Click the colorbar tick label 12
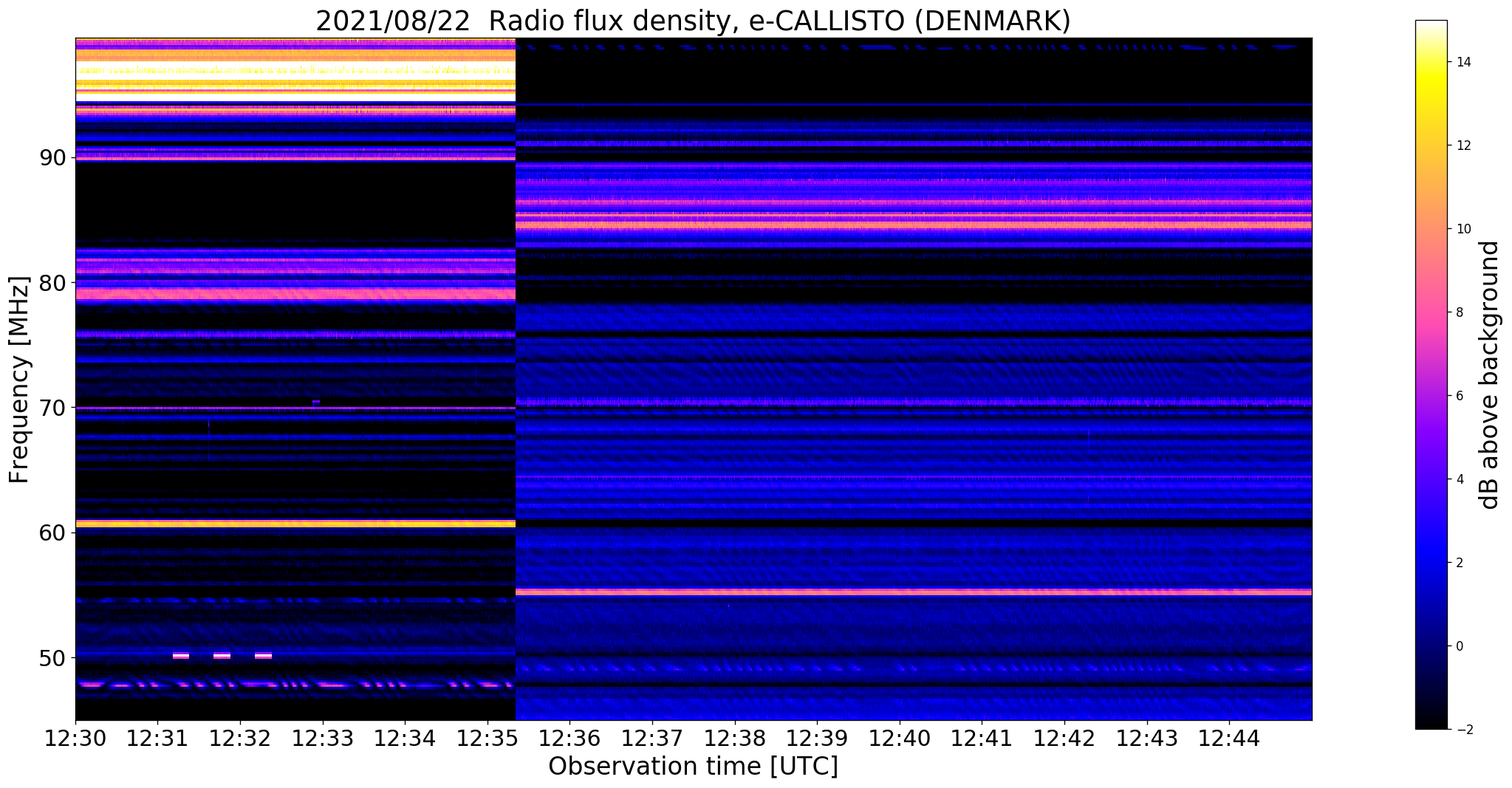The width and height of the screenshot is (1512, 788). pyautogui.click(x=1463, y=145)
